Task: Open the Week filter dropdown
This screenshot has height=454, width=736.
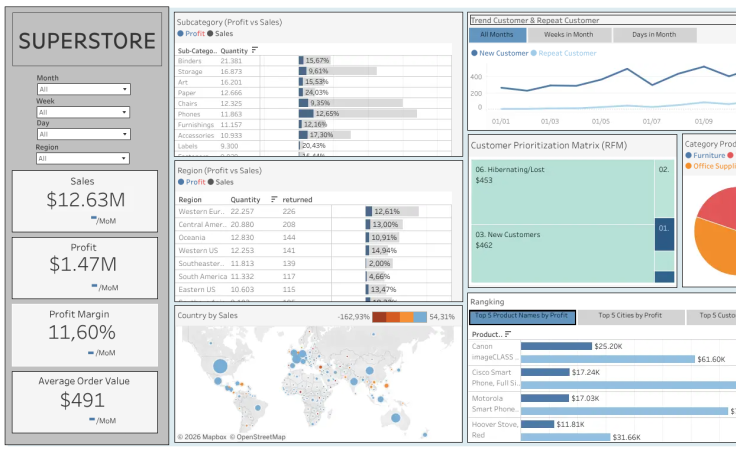Action: click(x=83, y=112)
